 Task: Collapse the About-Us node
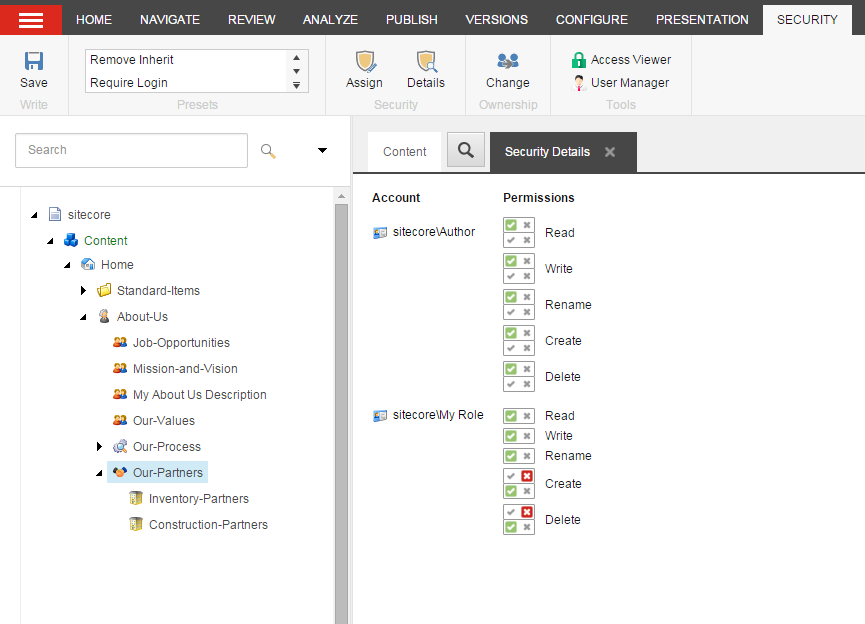coord(83,317)
